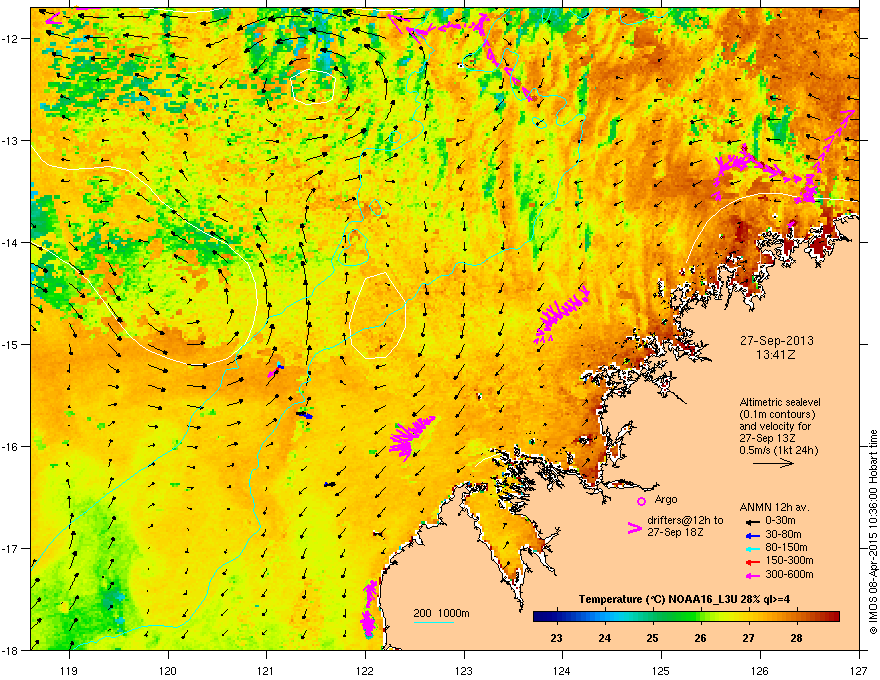Click the longitude axis label "127"
The height and width of the screenshot is (680, 880).
tap(859, 671)
